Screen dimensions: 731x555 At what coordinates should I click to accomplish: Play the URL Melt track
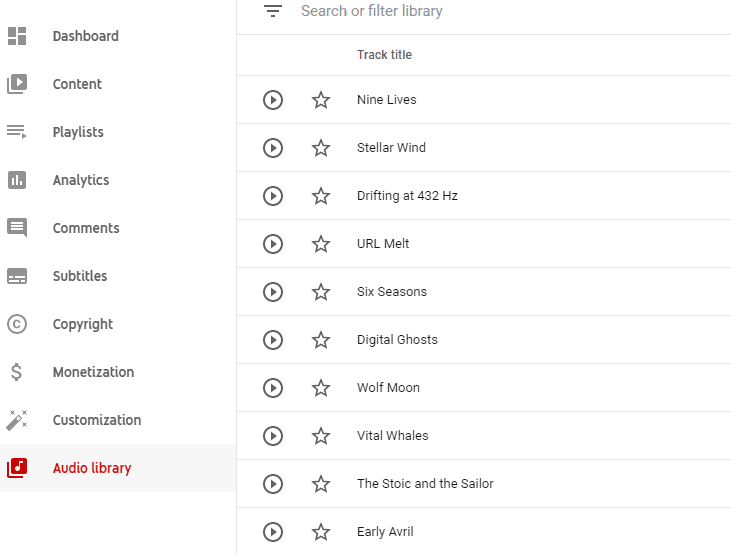pos(273,244)
